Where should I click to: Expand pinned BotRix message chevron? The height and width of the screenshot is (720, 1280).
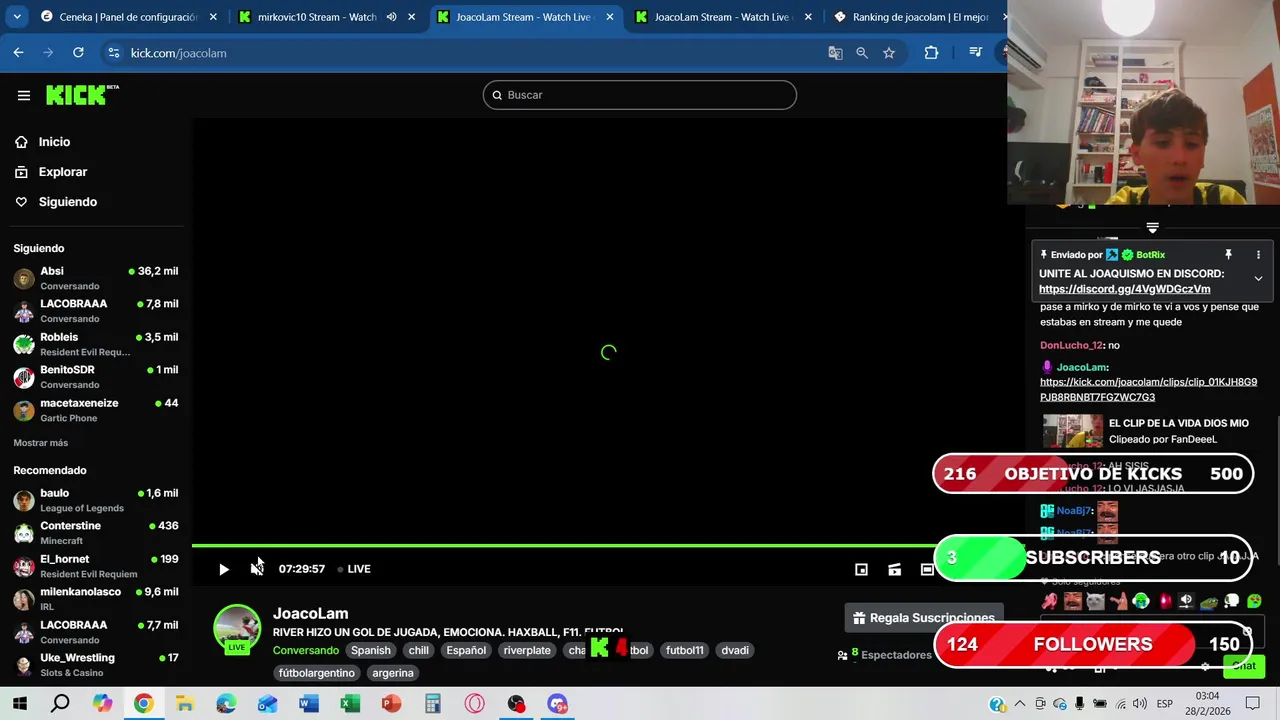[x=1258, y=279]
